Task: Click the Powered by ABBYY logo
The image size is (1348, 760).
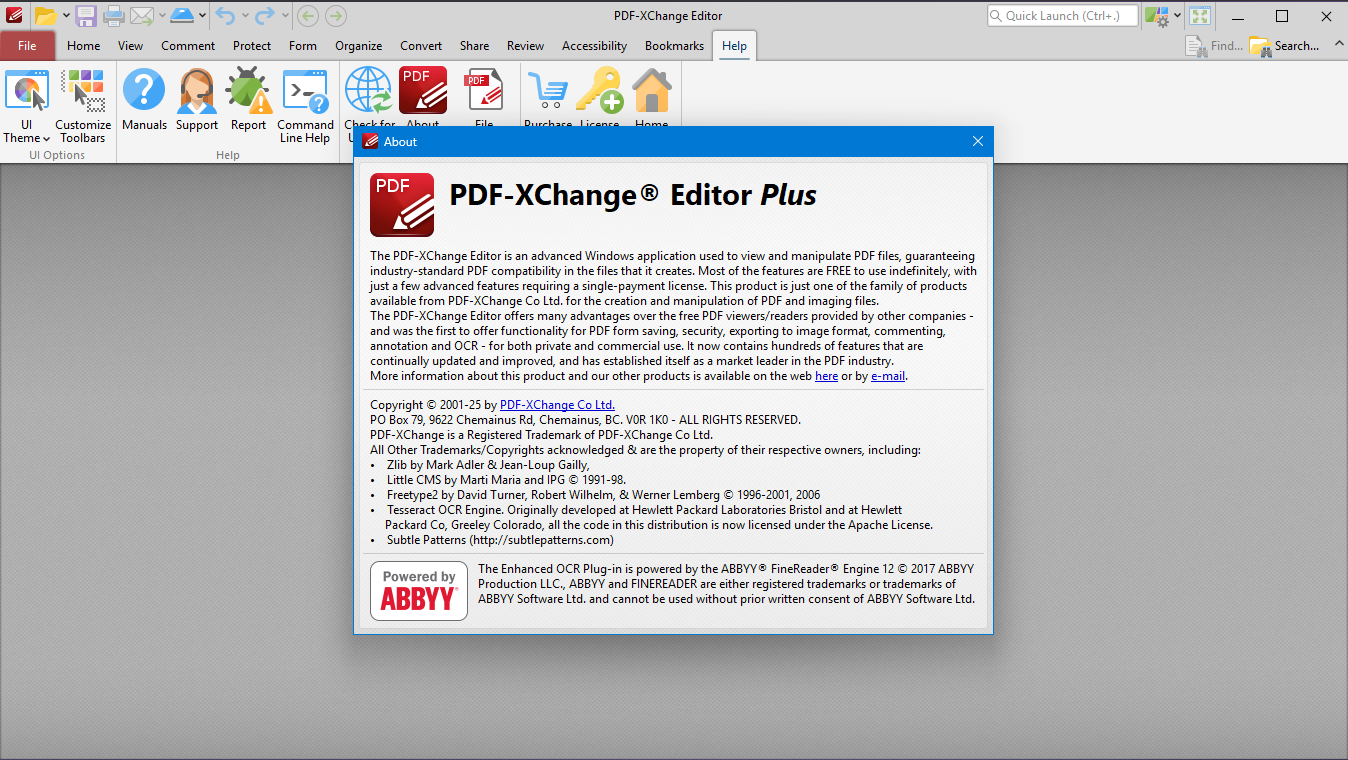Action: [x=419, y=590]
